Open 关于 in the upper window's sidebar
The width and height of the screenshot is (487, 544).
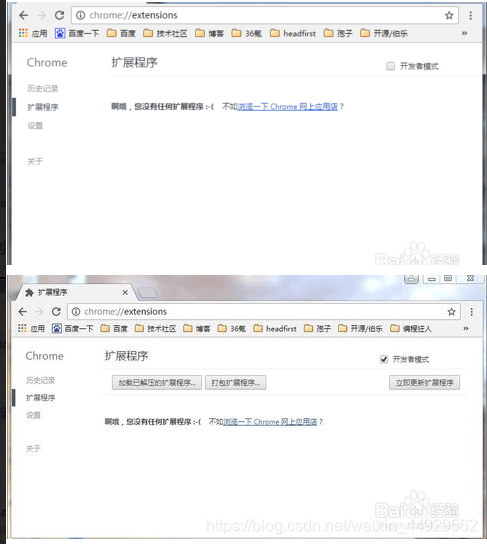(35, 161)
